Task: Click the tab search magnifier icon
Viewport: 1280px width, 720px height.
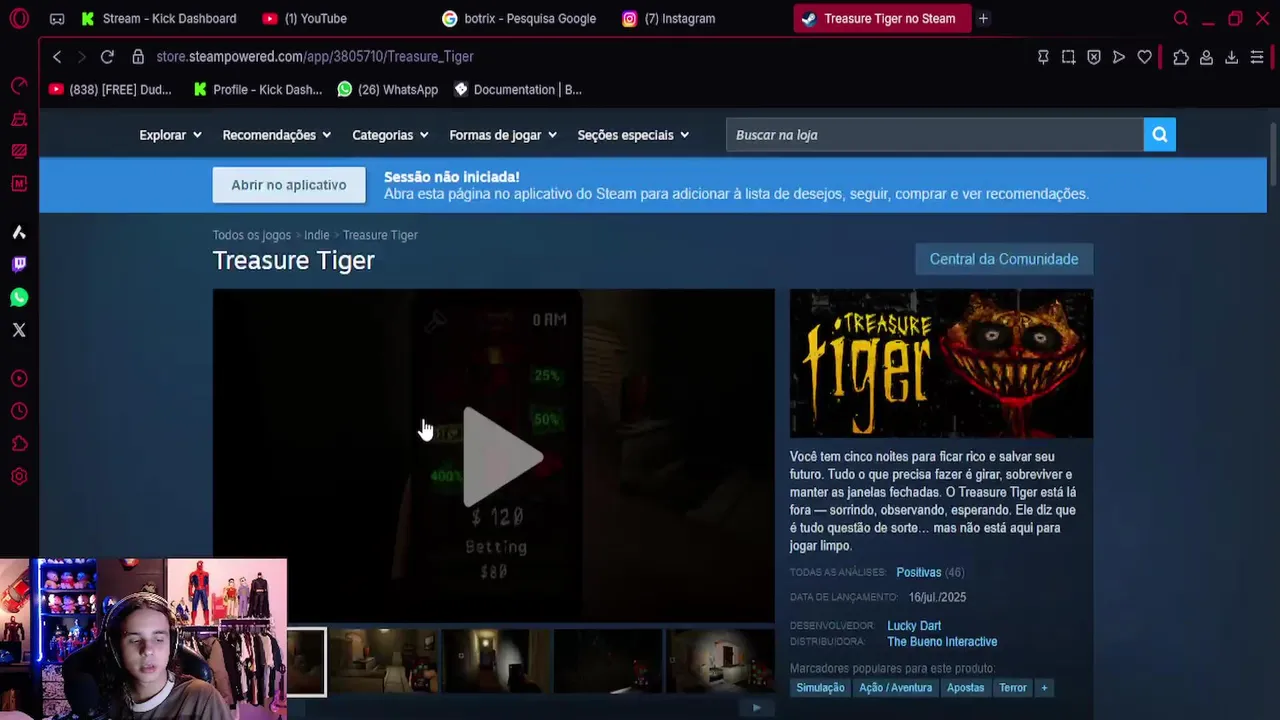Action: coord(1181,18)
